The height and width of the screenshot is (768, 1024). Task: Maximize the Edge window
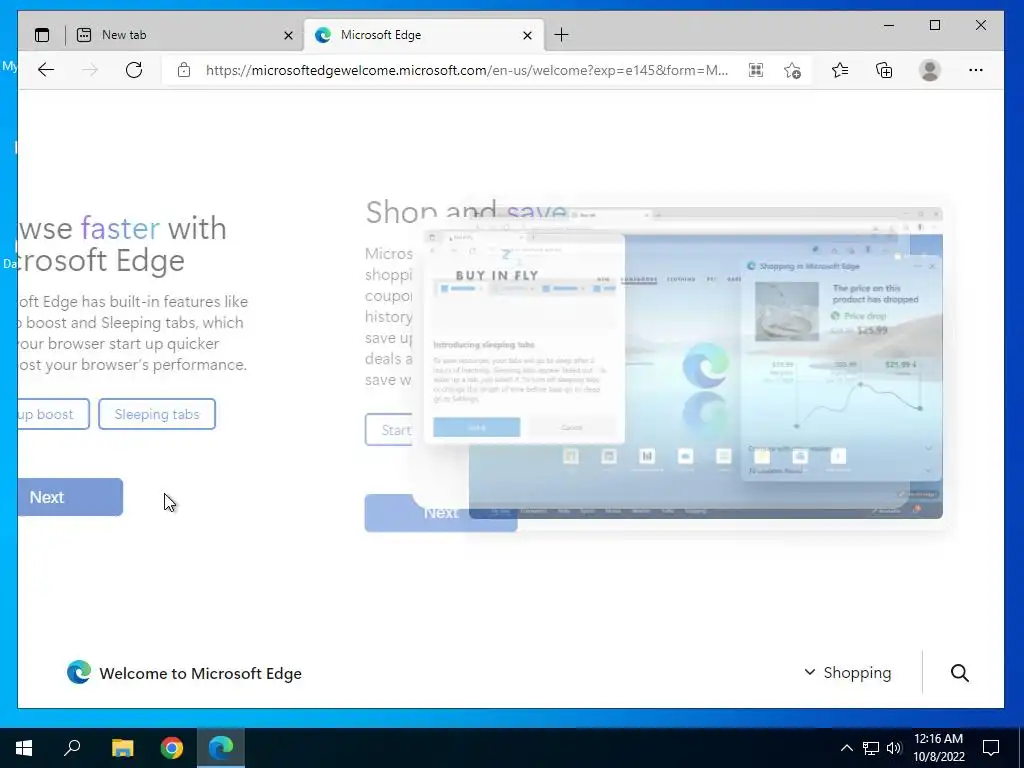(935, 25)
